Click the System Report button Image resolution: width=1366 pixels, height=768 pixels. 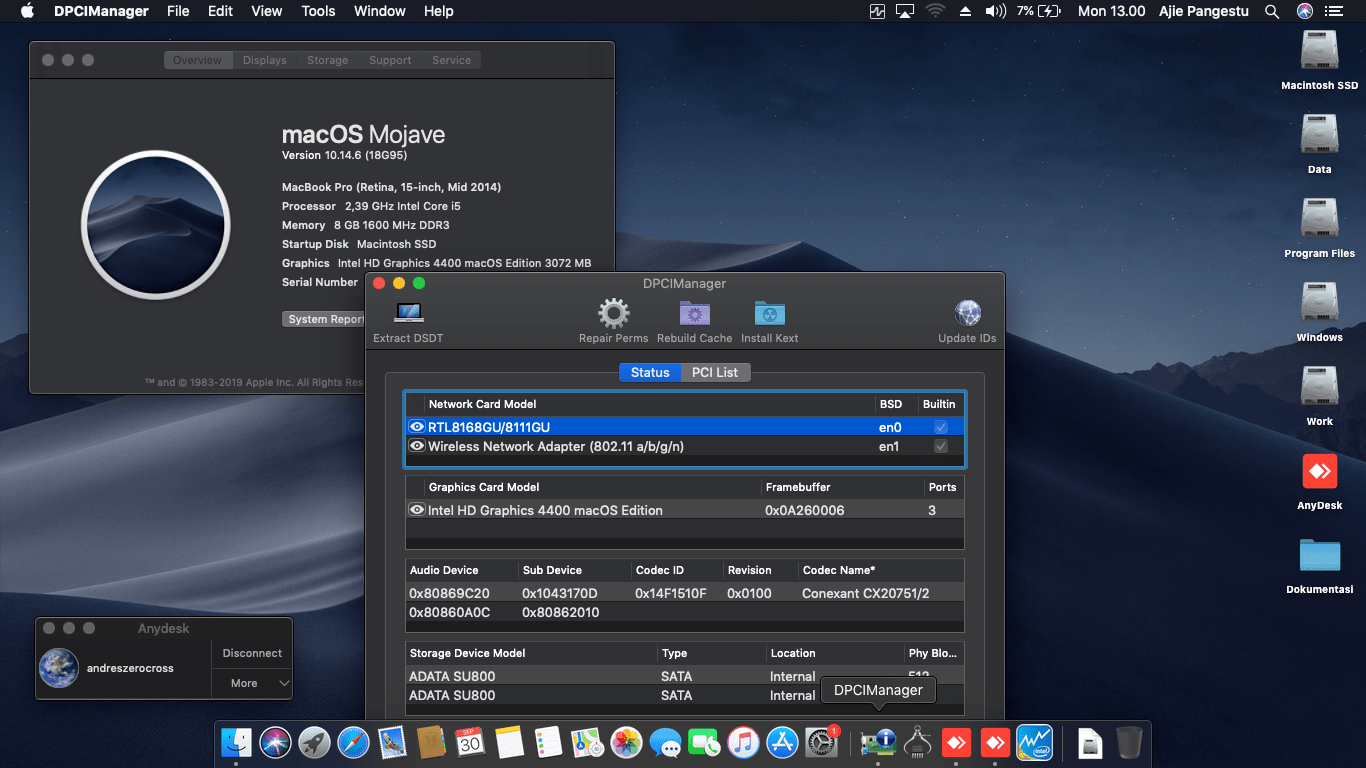pyautogui.click(x=324, y=319)
